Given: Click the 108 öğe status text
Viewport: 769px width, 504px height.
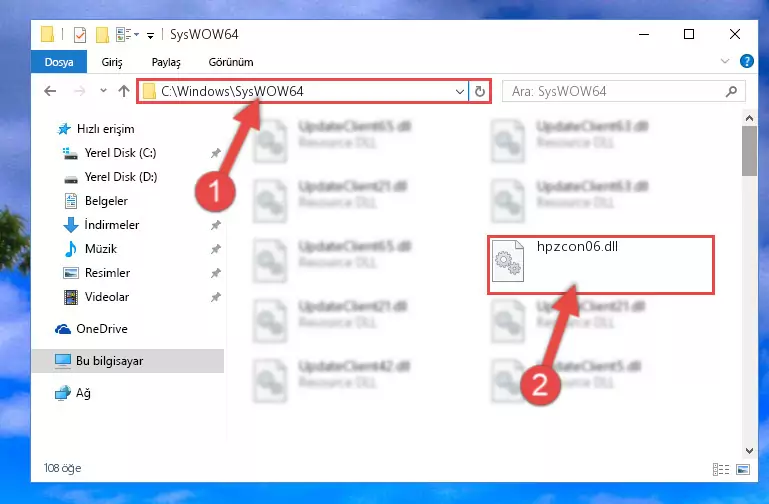Looking at the screenshot, I should 62,468.
